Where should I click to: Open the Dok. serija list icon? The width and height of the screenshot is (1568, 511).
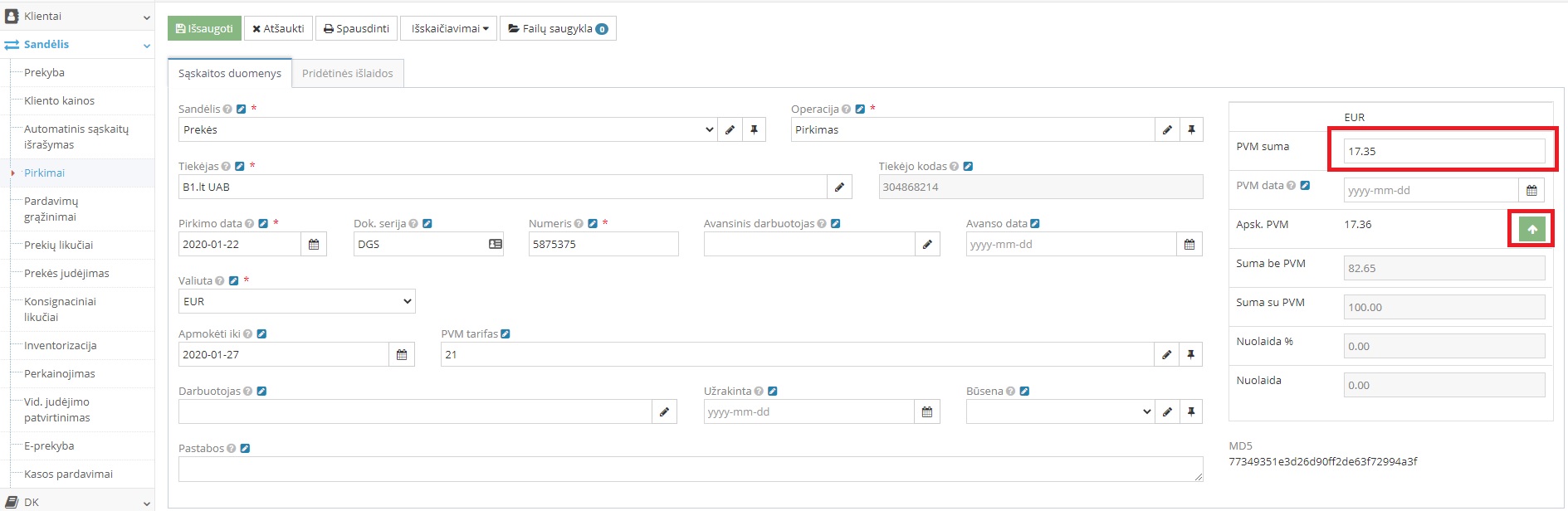tap(496, 245)
